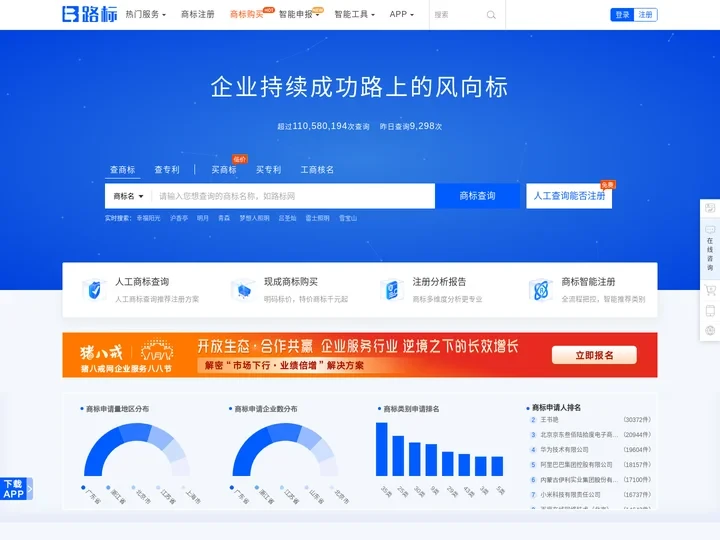Open the 商标名 search type dropdown

[129, 196]
